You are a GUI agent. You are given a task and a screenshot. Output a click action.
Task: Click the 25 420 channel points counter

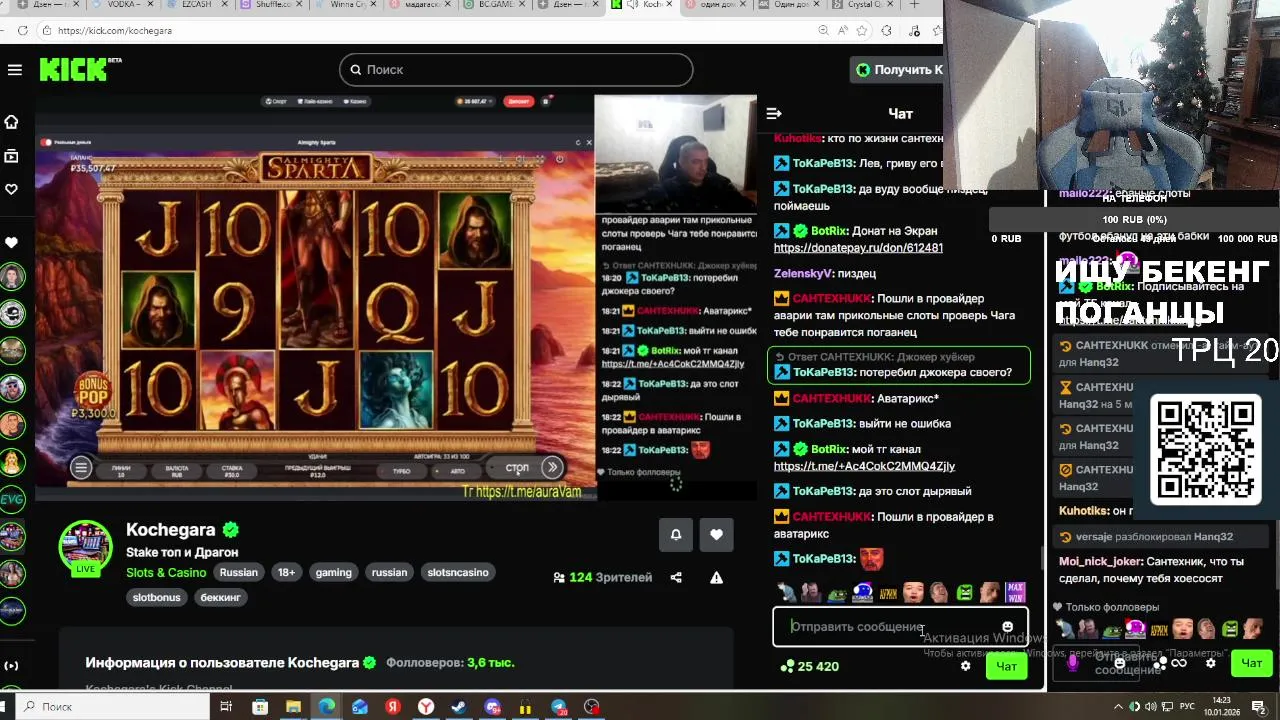pos(809,666)
